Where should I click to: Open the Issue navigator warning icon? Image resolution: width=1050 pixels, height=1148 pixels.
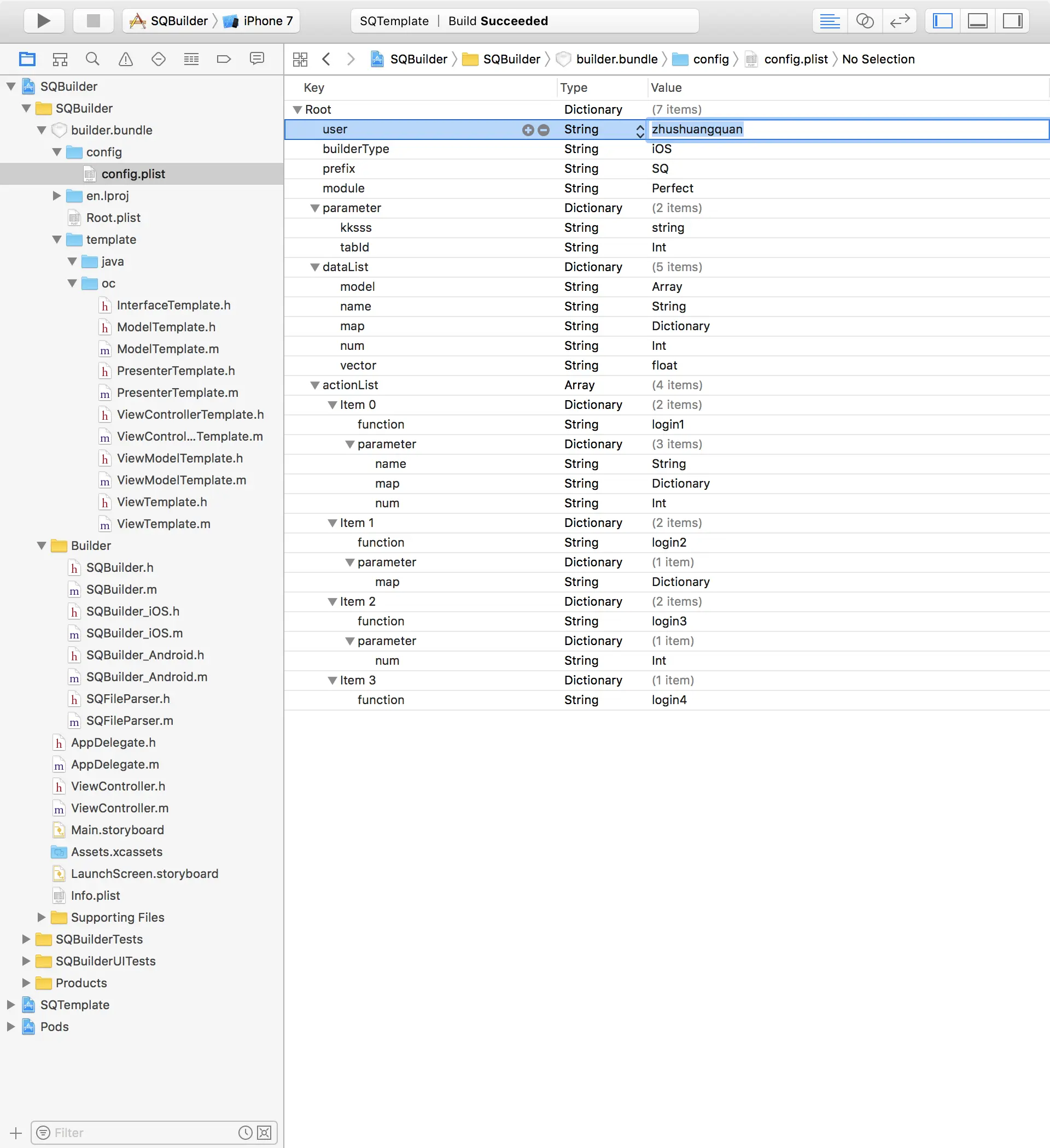tap(125, 59)
